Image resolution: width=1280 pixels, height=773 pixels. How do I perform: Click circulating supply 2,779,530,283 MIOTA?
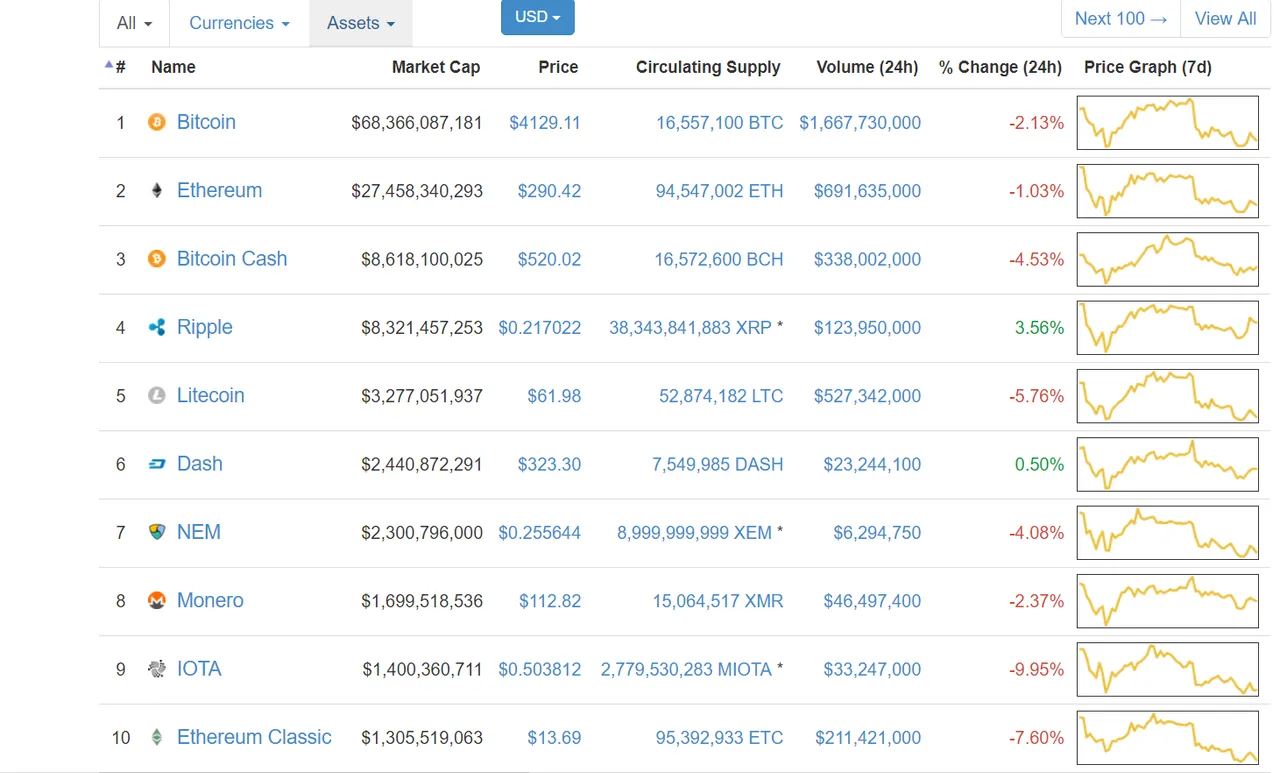pos(686,669)
